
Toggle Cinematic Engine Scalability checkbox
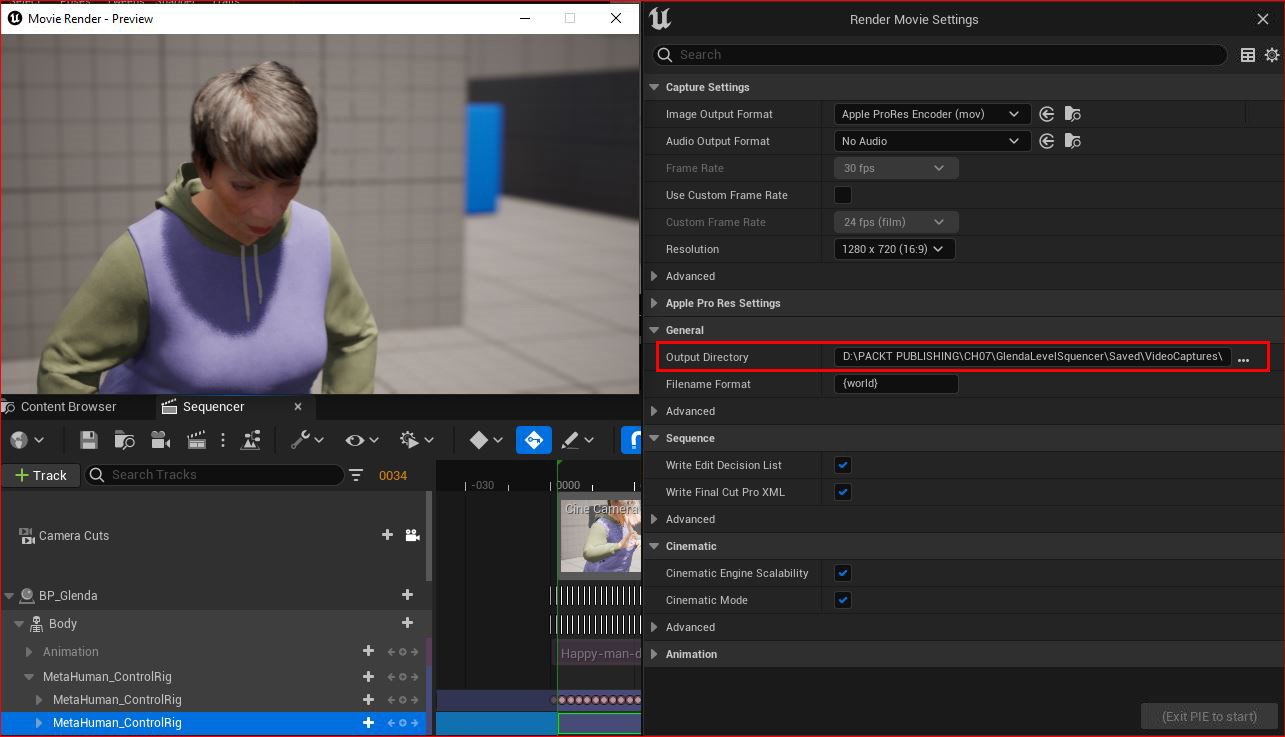click(x=843, y=573)
